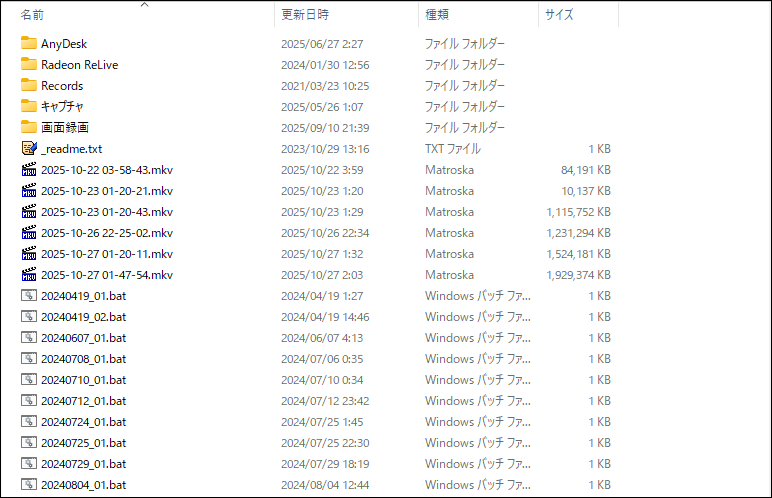
Task: Select the Radeon ReLive folder icon
Action: pos(28,65)
